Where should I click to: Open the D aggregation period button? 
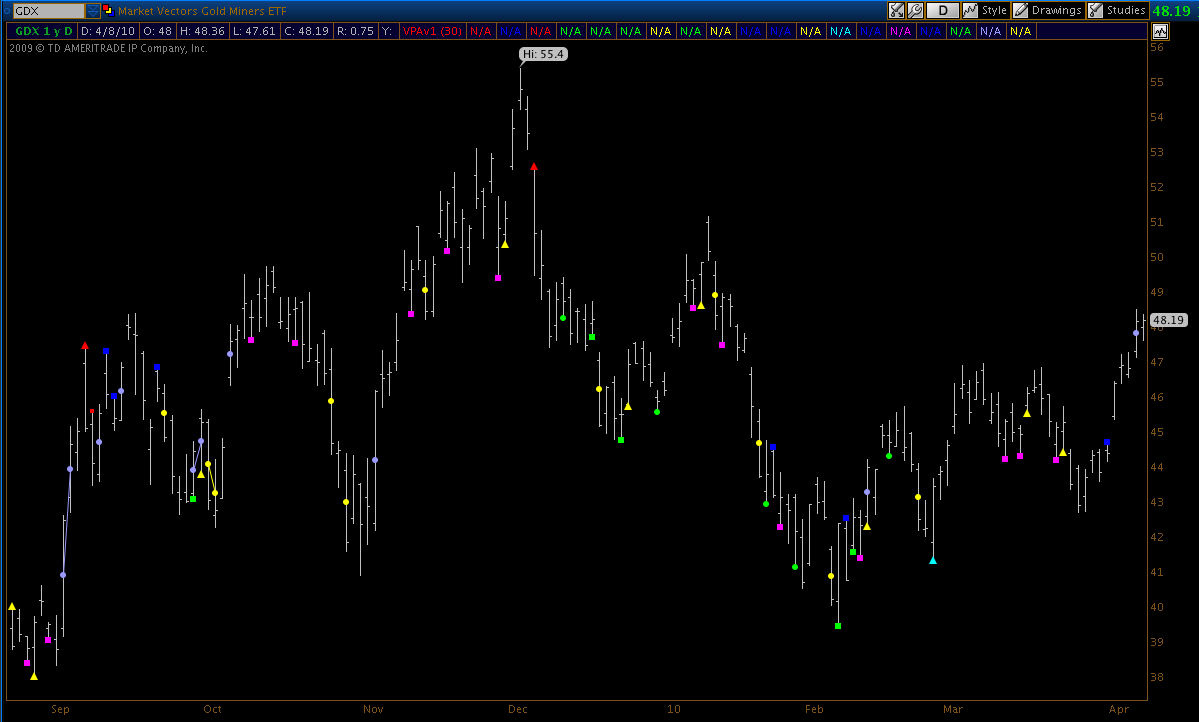(943, 10)
